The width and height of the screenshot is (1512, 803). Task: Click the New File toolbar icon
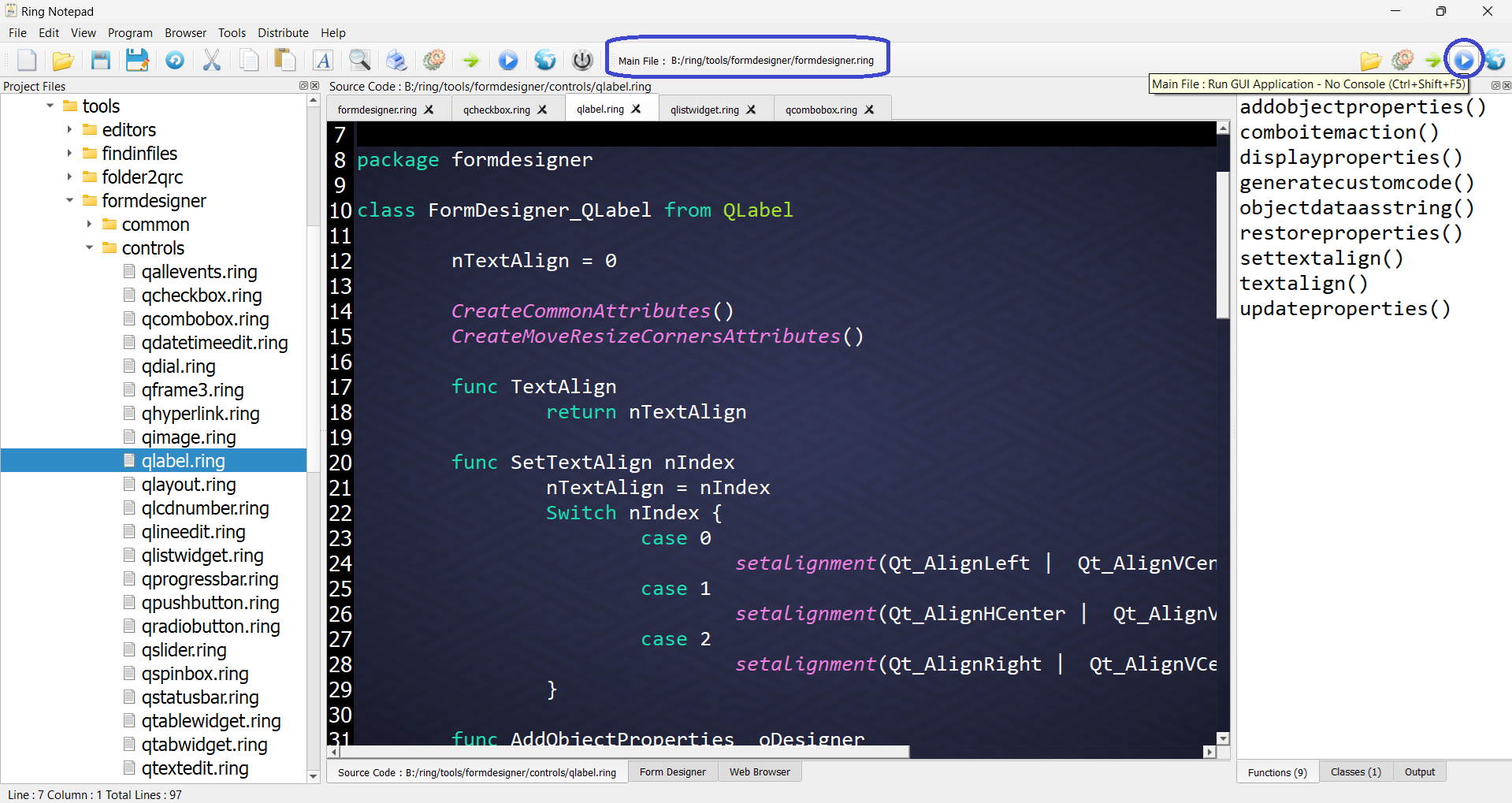point(27,61)
